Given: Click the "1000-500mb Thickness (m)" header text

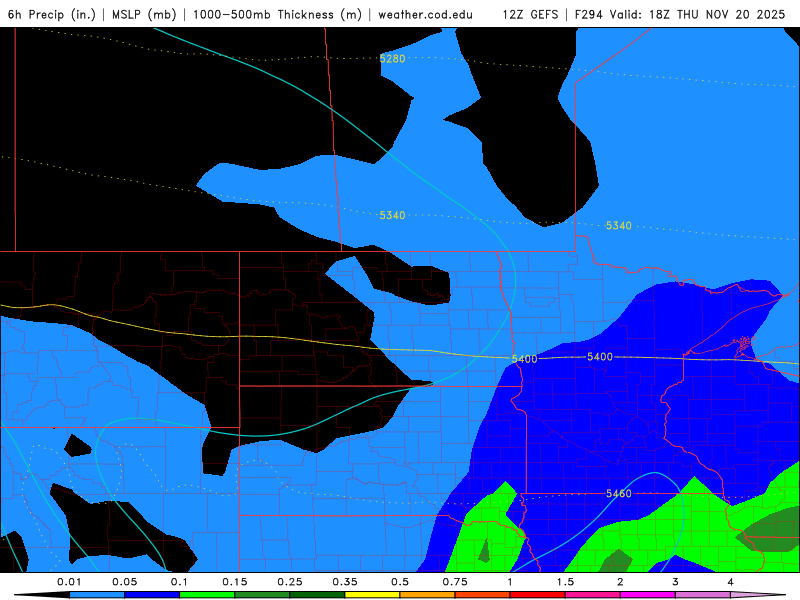Looking at the screenshot, I should pyautogui.click(x=277, y=14).
